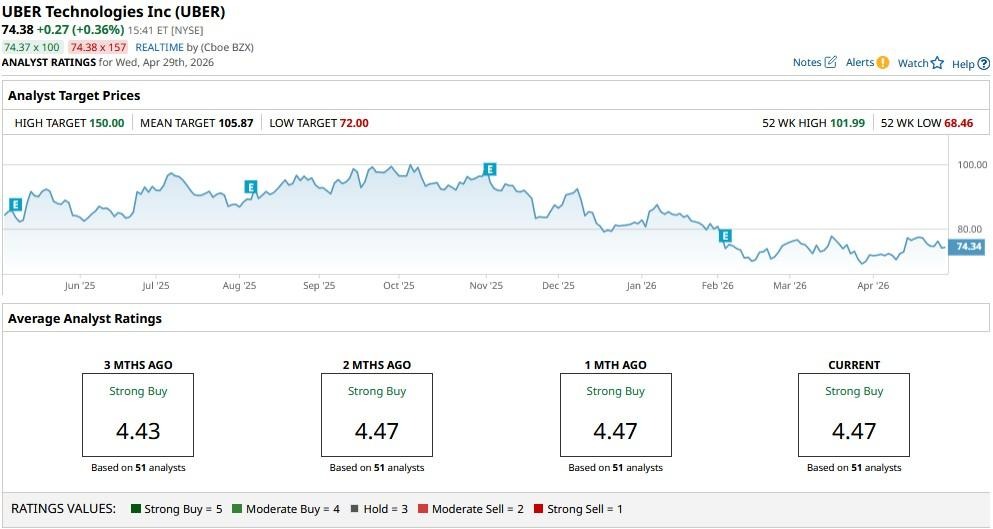
Task: Click the 4.43 rating number
Action: coord(138,431)
